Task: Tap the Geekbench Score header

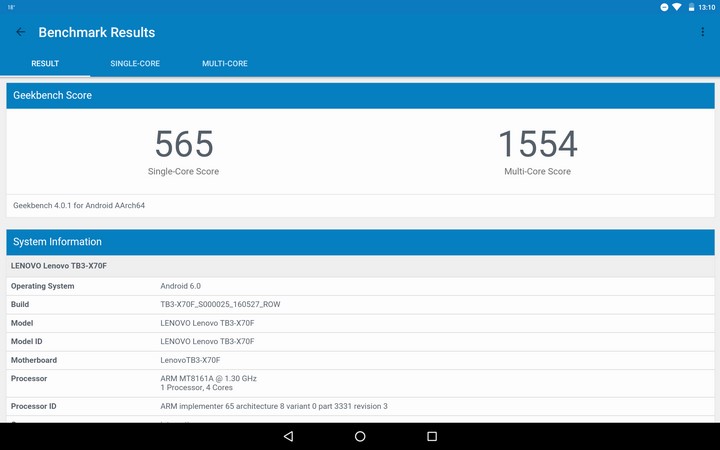Action: [360, 96]
